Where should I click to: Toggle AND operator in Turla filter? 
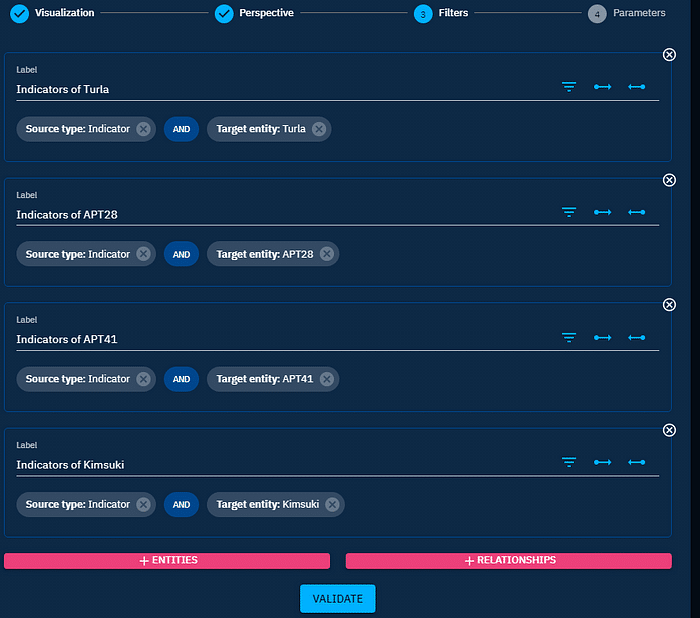click(x=181, y=129)
